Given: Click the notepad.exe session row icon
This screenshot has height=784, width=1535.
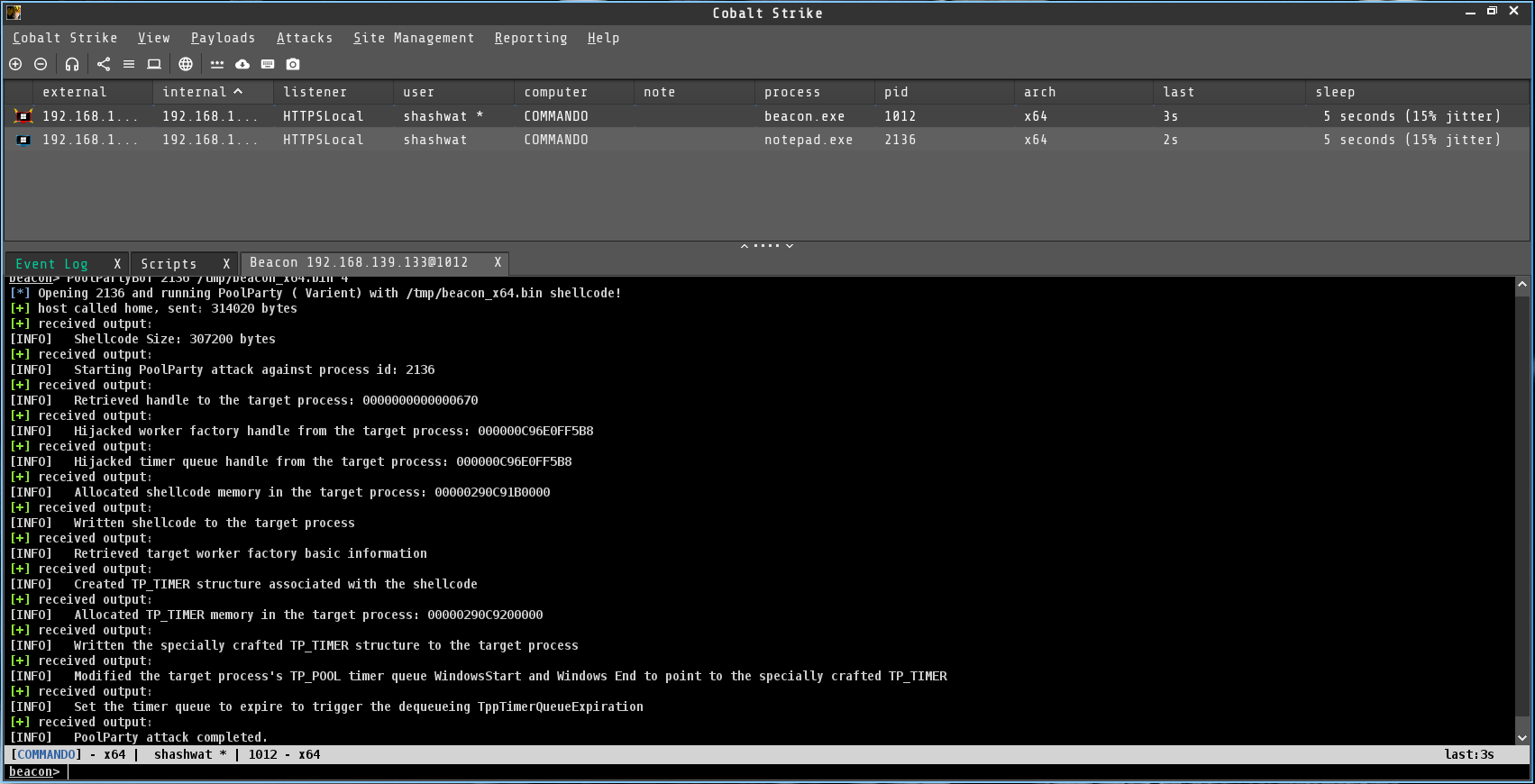Looking at the screenshot, I should coord(23,140).
